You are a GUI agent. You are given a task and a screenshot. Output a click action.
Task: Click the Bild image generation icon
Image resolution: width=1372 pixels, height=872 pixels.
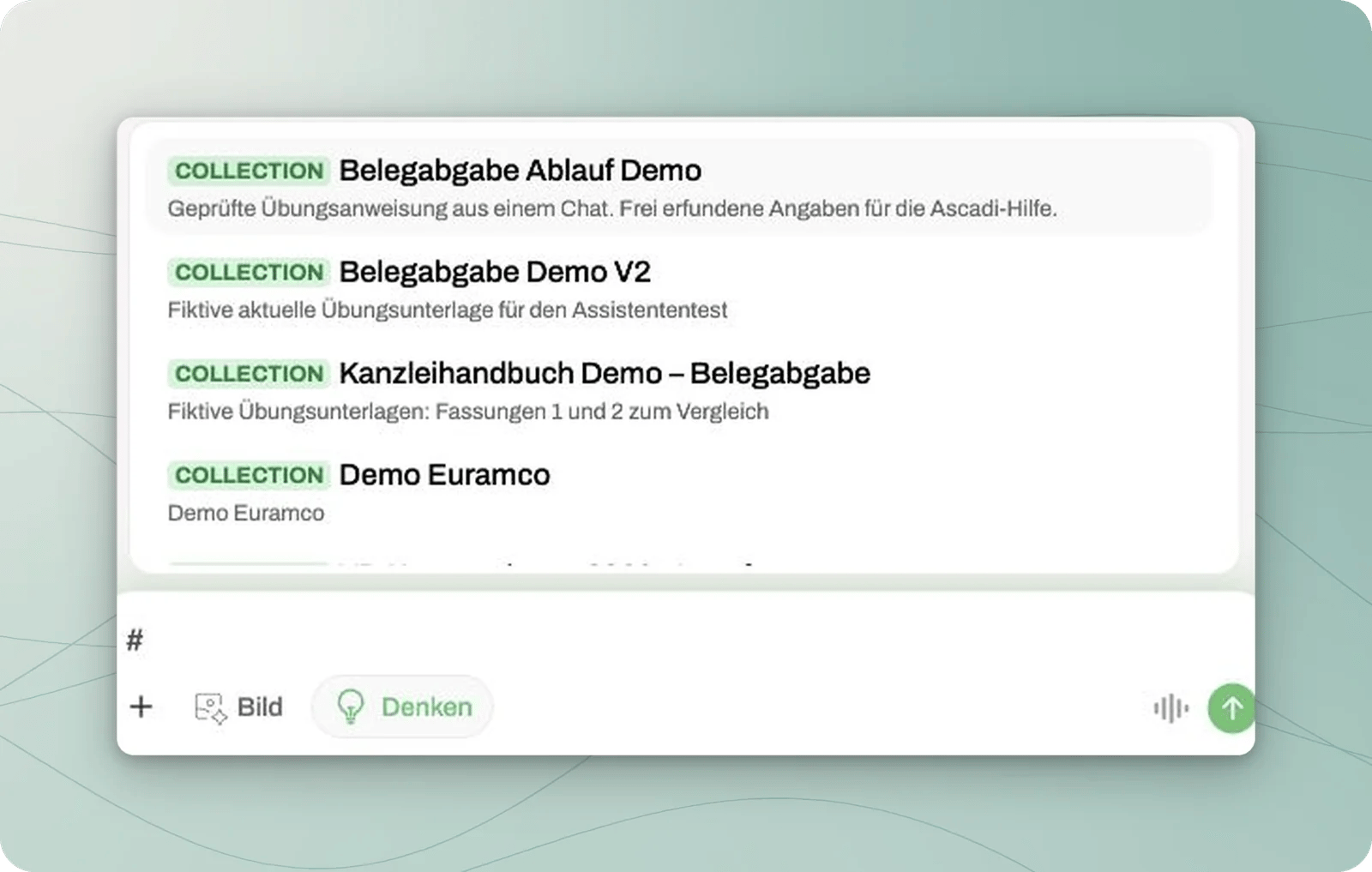(x=210, y=708)
